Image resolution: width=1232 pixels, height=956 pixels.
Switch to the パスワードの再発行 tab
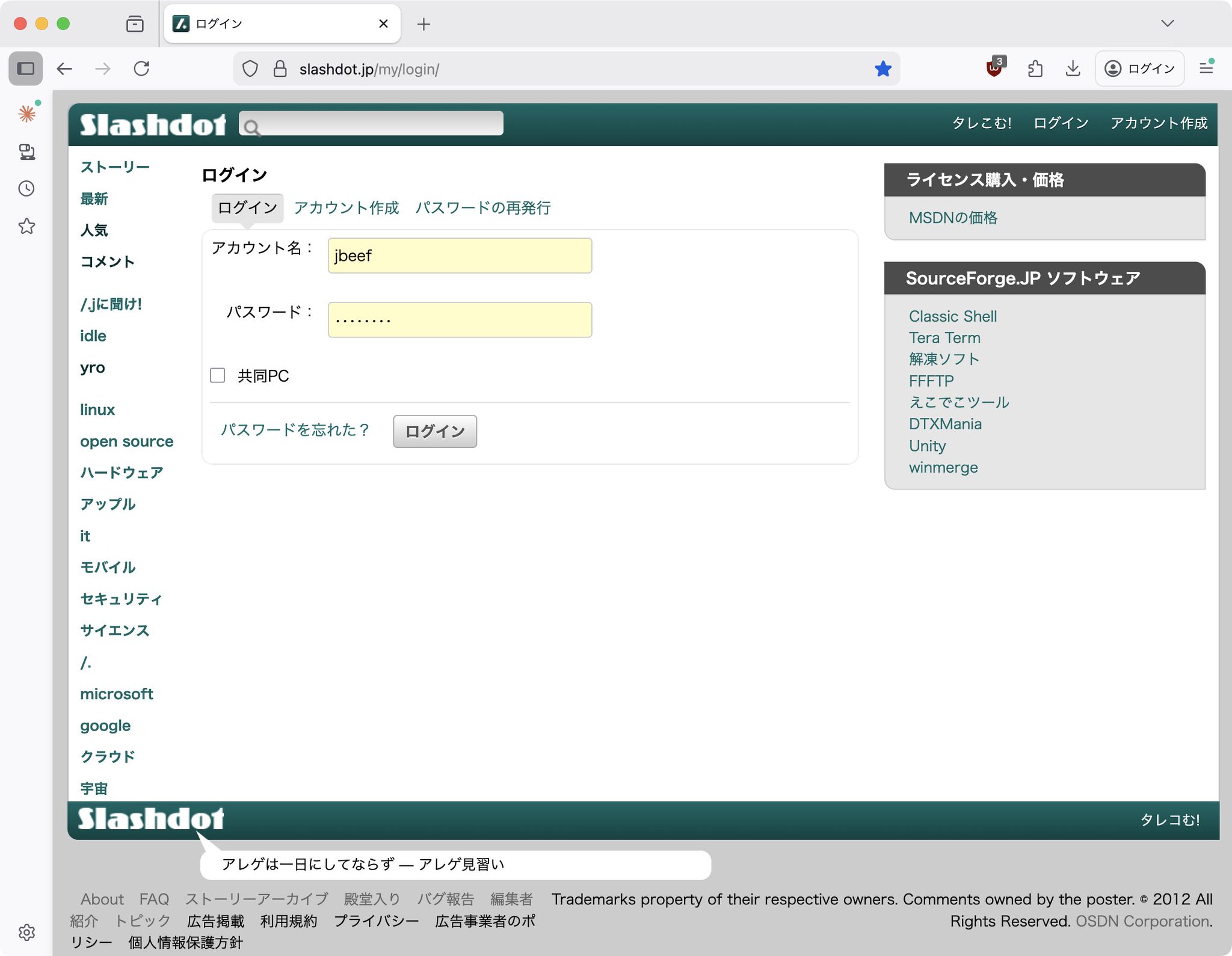[x=482, y=208]
